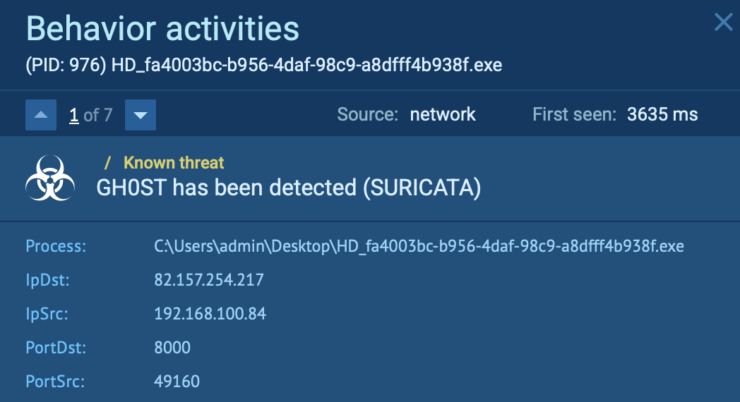Click the Source network value

point(442,114)
